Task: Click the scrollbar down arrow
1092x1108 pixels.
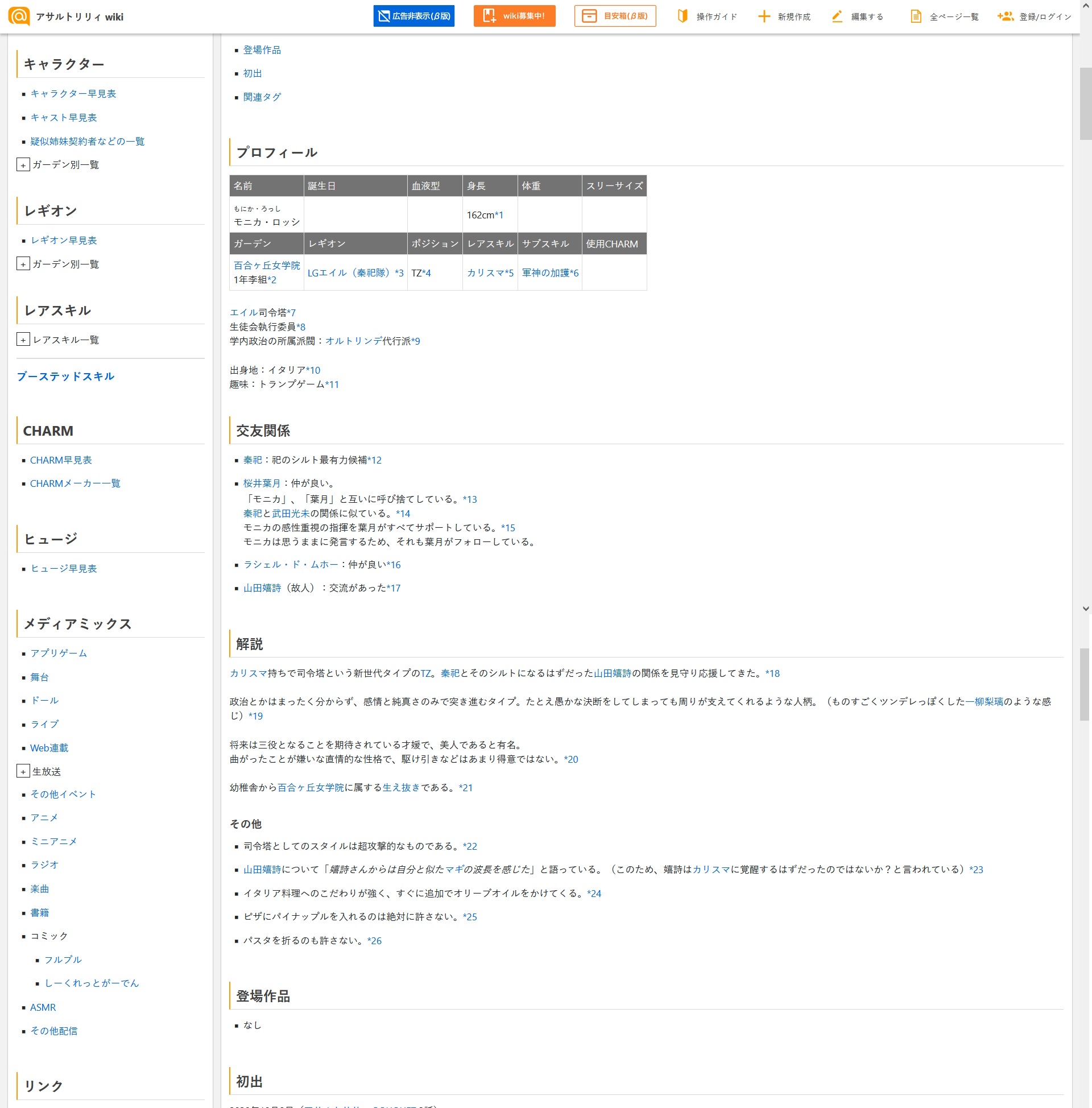Action: pos(1085,609)
